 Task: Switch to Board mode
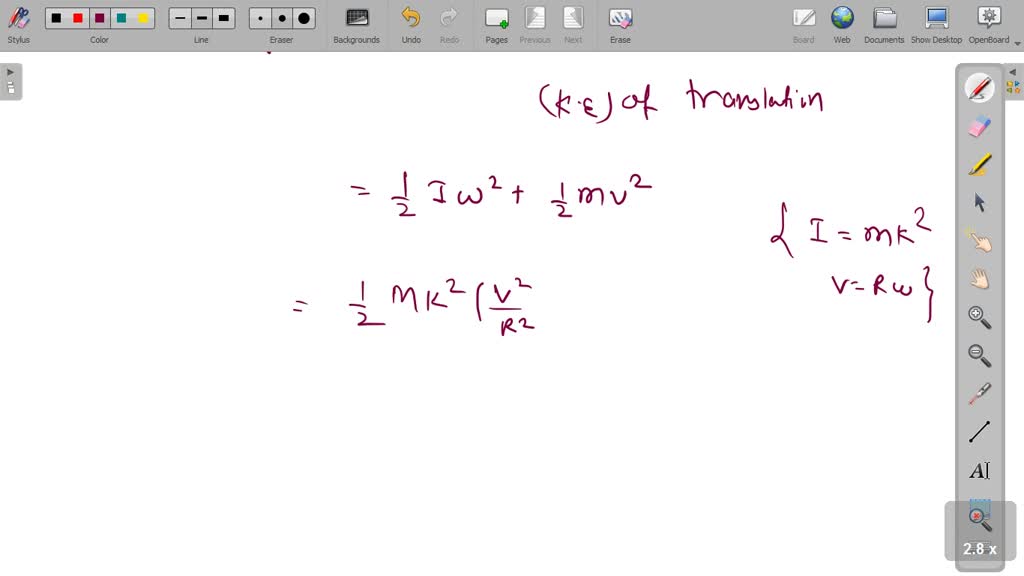pos(803,25)
